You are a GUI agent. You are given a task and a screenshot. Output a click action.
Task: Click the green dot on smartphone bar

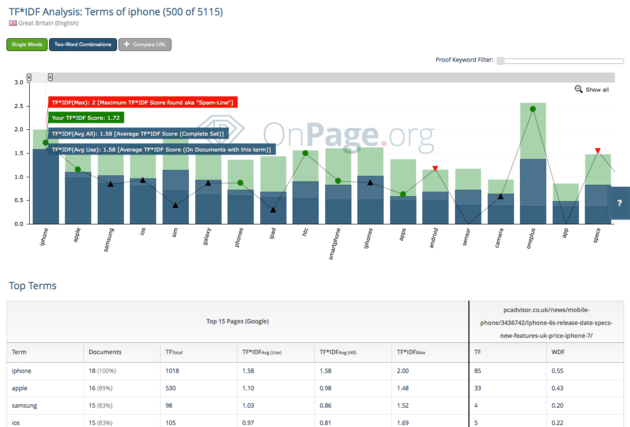[x=338, y=181]
